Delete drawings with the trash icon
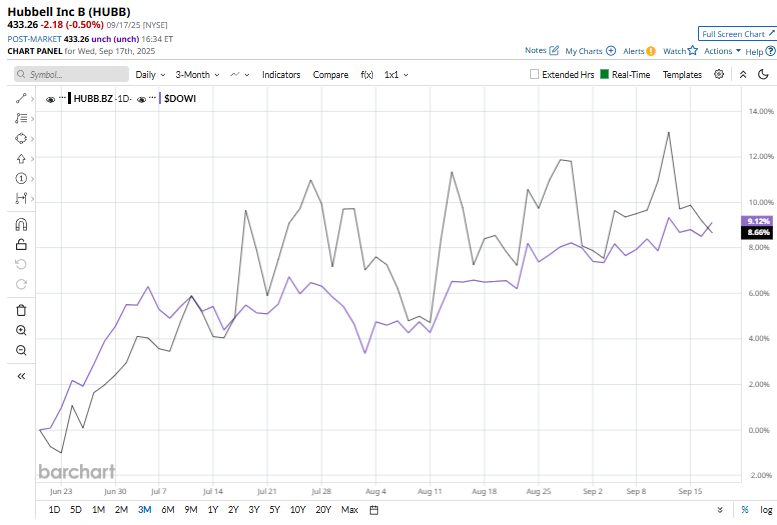 (21, 310)
